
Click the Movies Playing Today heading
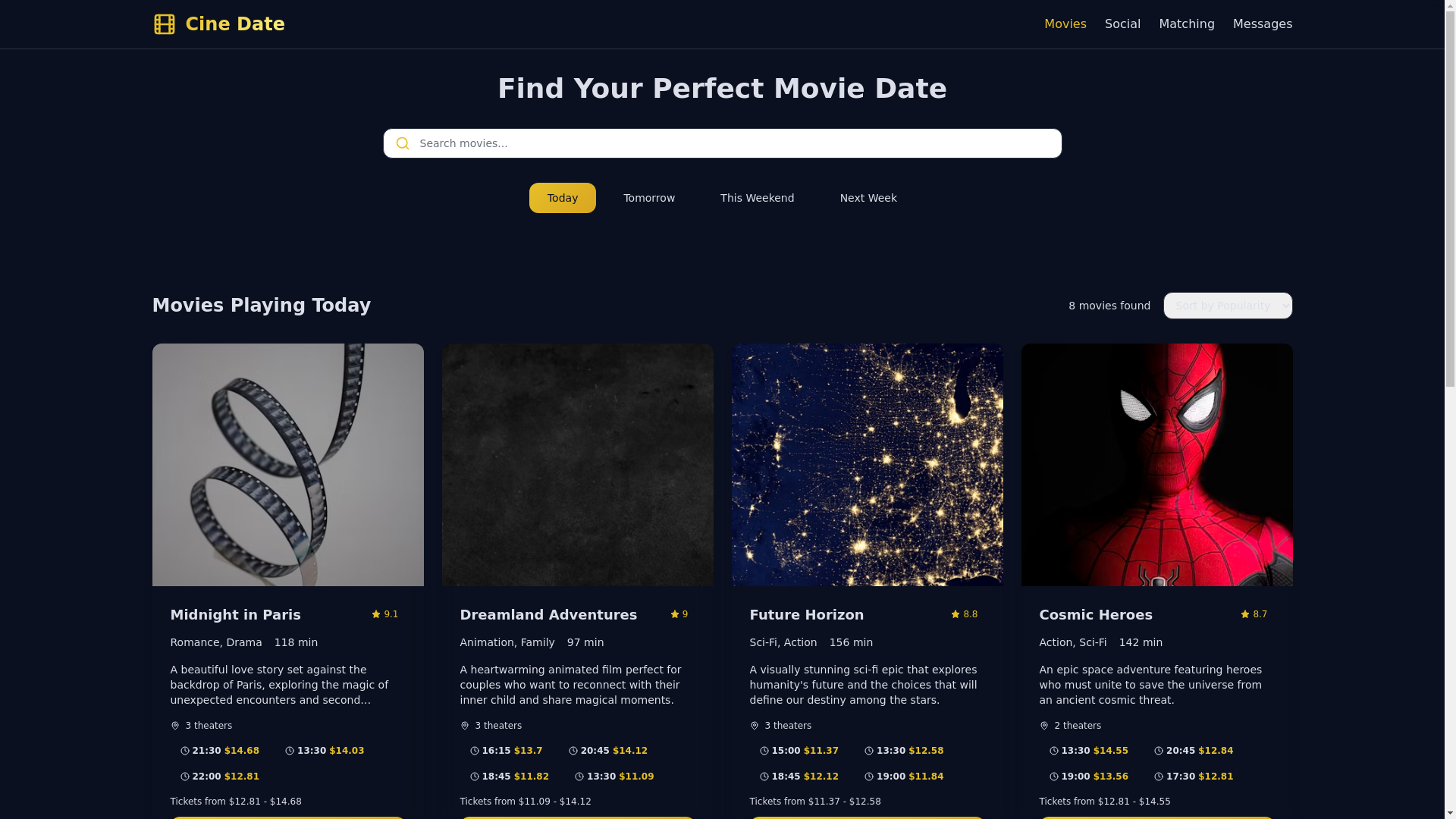[x=262, y=306]
